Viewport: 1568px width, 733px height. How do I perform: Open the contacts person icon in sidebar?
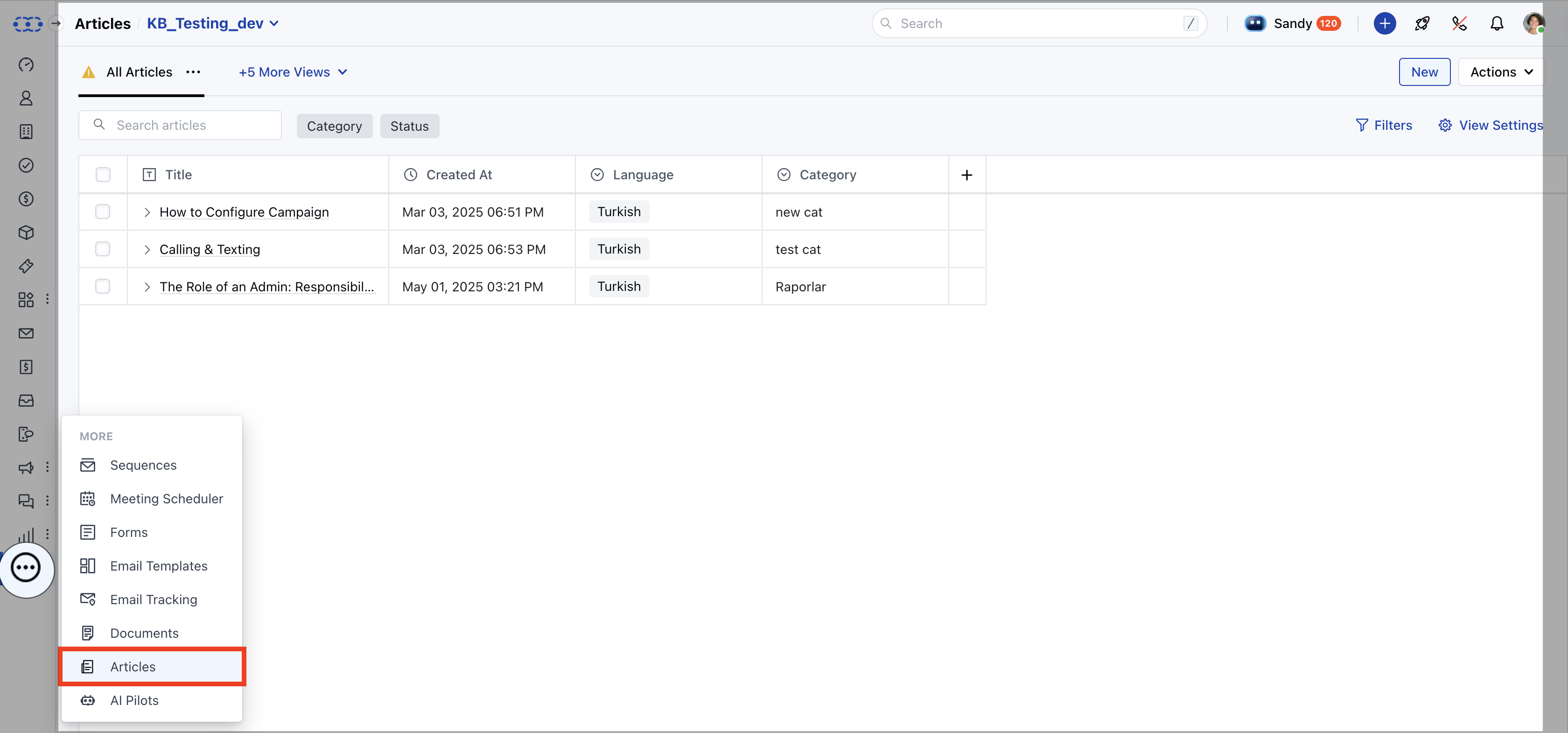pos(26,98)
